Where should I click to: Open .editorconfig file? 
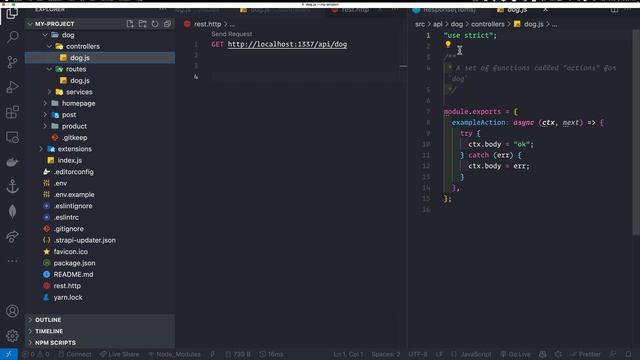tap(100, 172)
